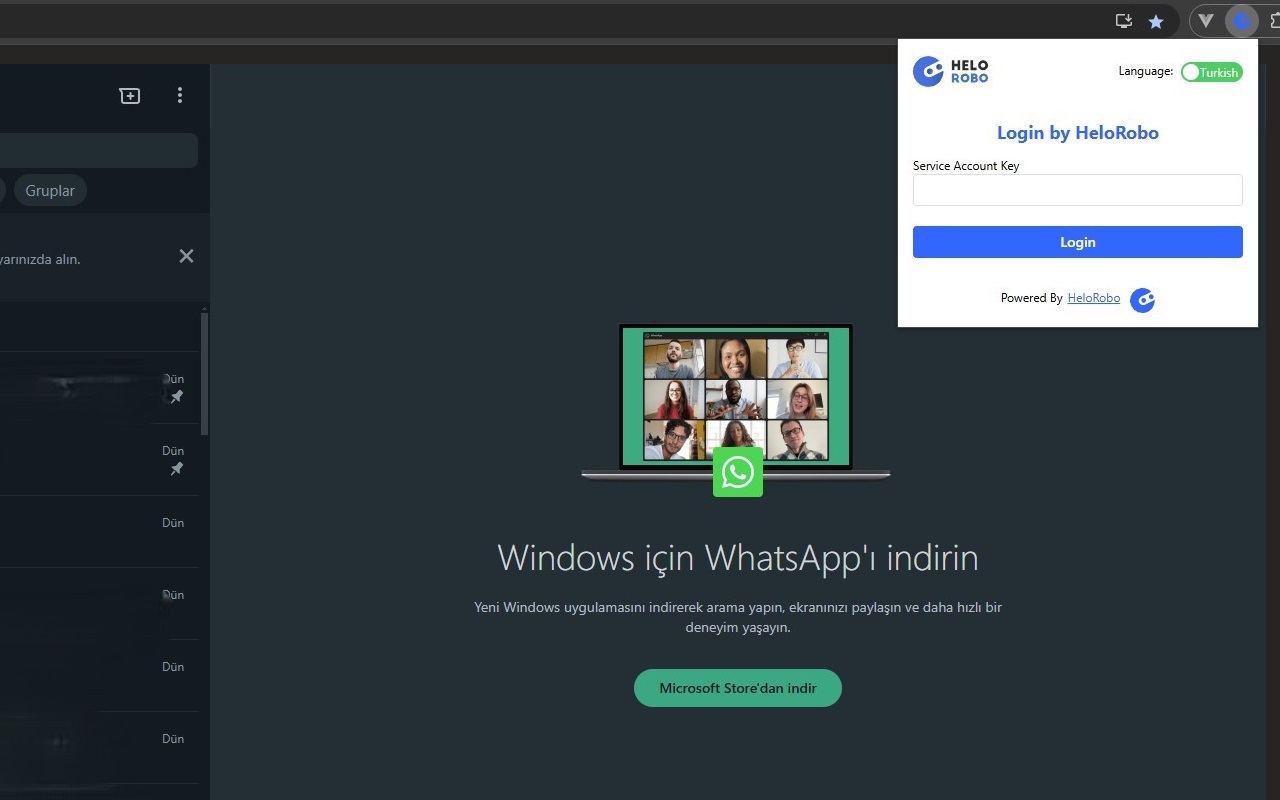Dismiss the WhatsApp notification banner
The width and height of the screenshot is (1280, 800).
[186, 256]
